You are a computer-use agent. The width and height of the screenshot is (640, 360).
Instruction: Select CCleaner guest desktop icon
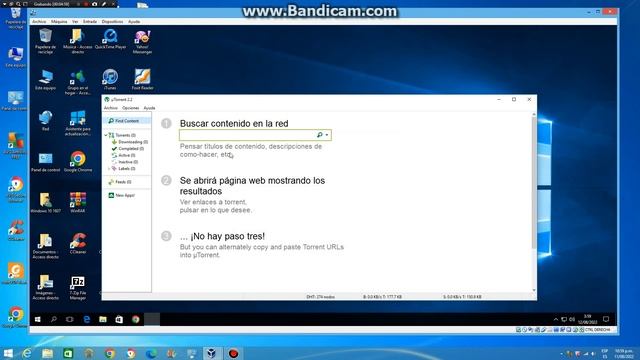coord(78,243)
